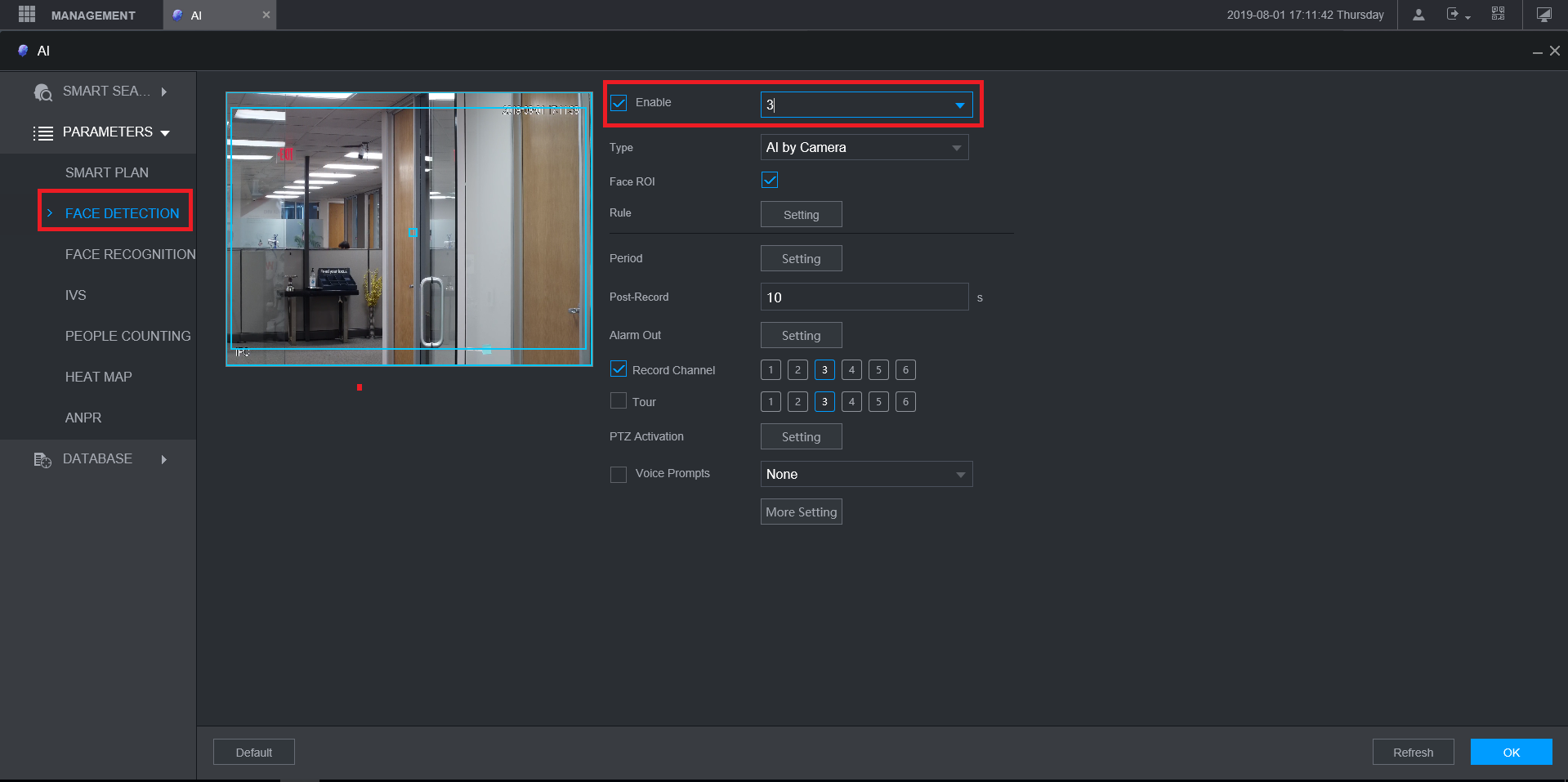
Task: Enable the Voice Prompts checkbox
Action: pyautogui.click(x=619, y=474)
